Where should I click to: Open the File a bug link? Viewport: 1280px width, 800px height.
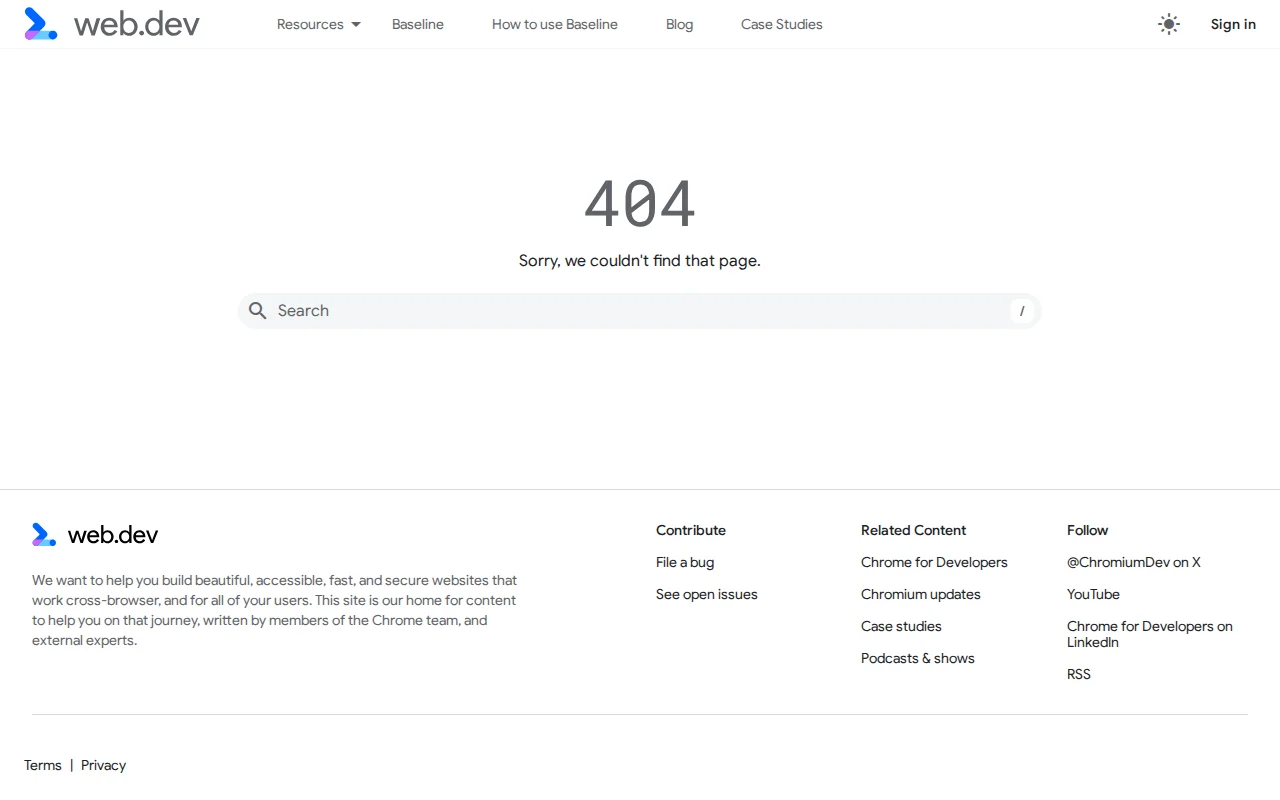tap(684, 562)
